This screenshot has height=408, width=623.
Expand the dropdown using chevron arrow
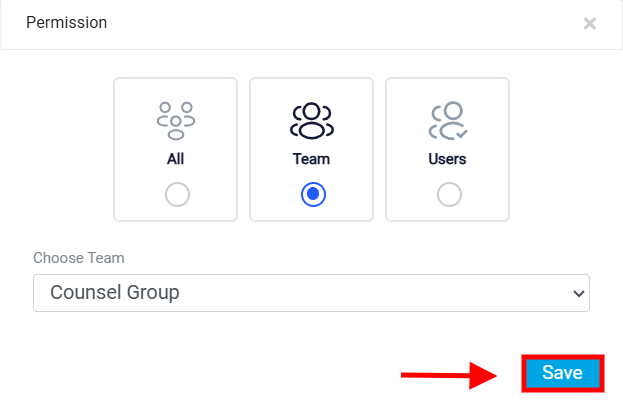click(x=578, y=294)
